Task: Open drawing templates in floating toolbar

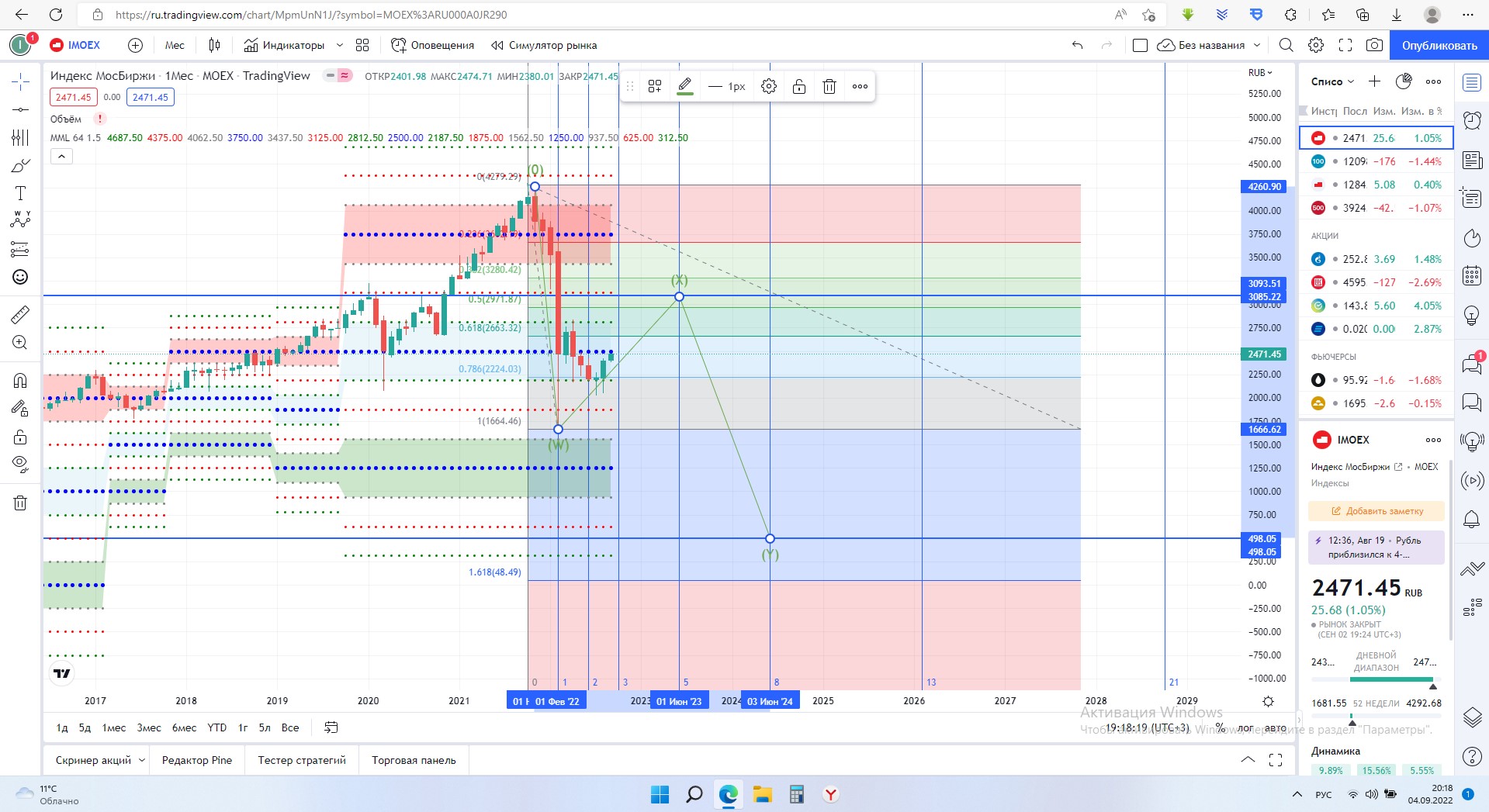Action: pyautogui.click(x=655, y=86)
